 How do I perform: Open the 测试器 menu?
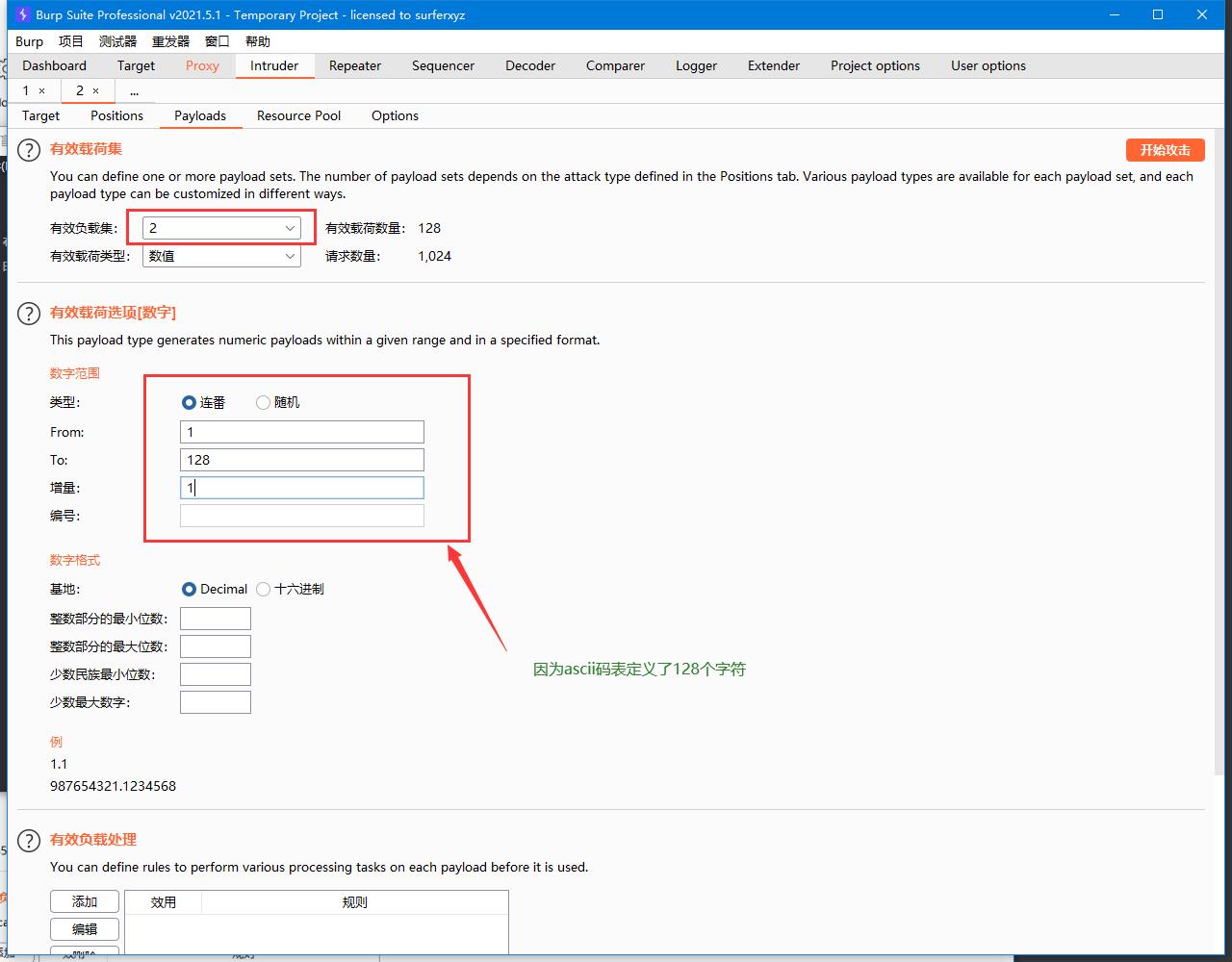pos(117,41)
